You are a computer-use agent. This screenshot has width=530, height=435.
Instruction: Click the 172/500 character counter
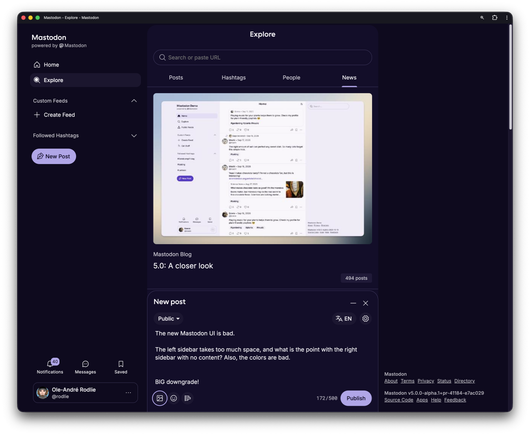[x=327, y=398]
